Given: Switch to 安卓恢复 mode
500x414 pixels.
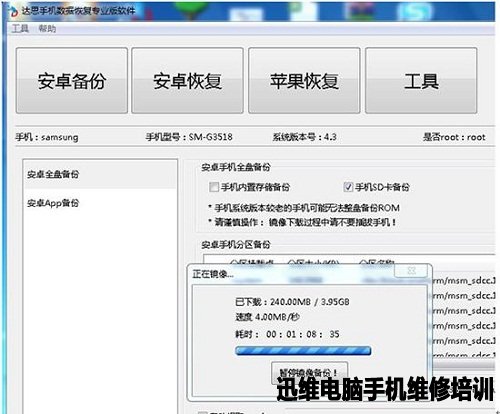Looking at the screenshot, I should point(187,80).
